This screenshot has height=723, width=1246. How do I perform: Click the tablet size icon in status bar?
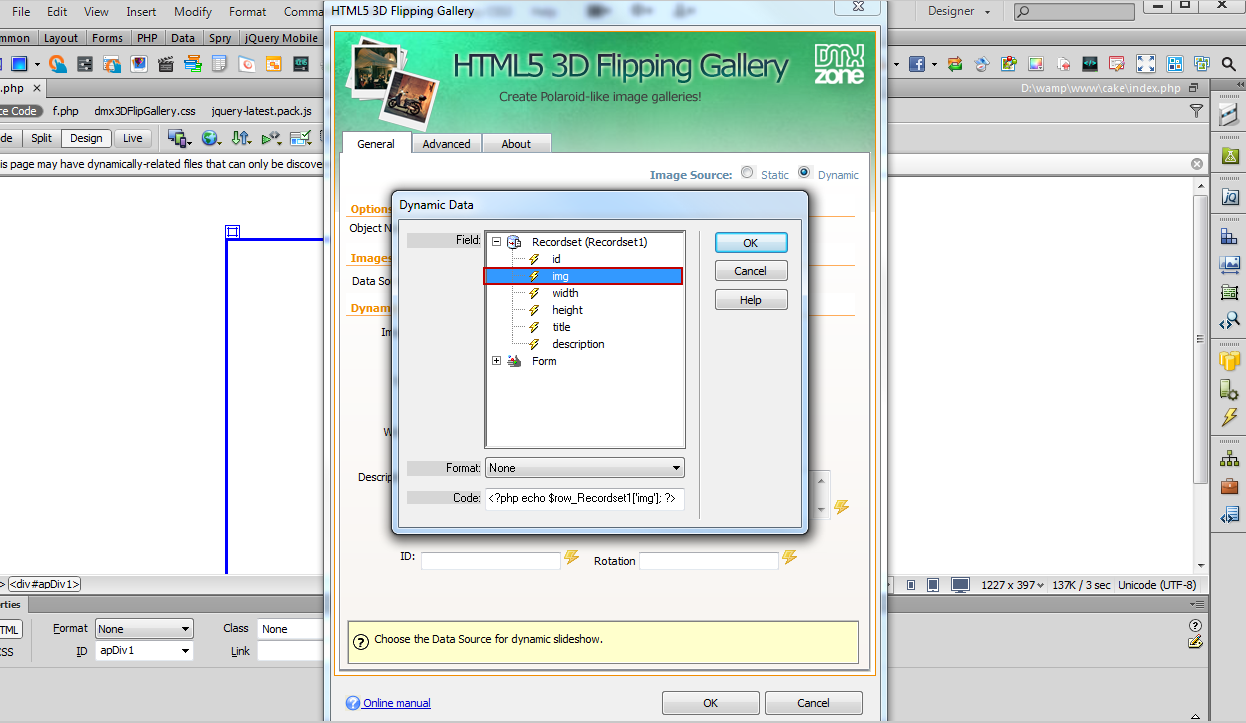pyautogui.click(x=933, y=585)
